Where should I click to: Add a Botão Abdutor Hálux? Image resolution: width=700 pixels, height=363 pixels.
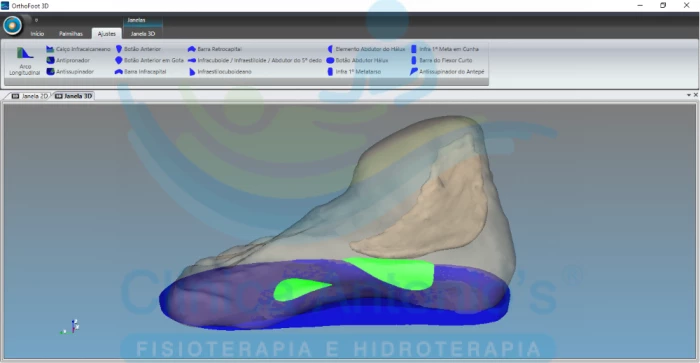coord(357,60)
